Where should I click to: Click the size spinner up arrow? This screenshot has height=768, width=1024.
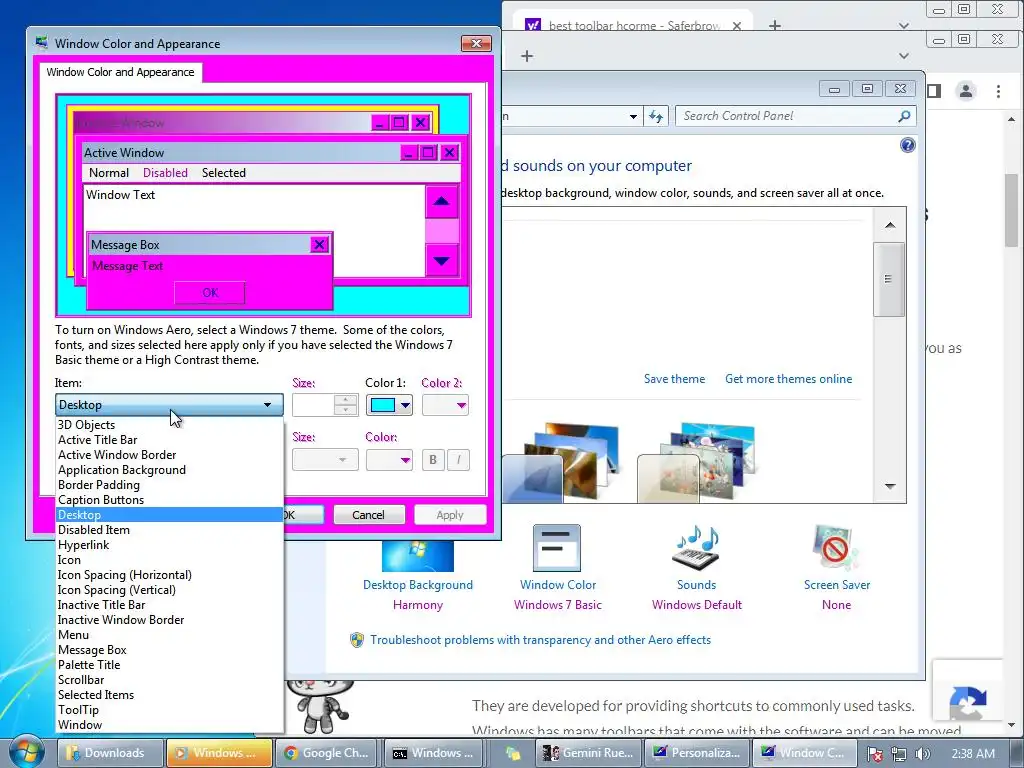(x=345, y=400)
